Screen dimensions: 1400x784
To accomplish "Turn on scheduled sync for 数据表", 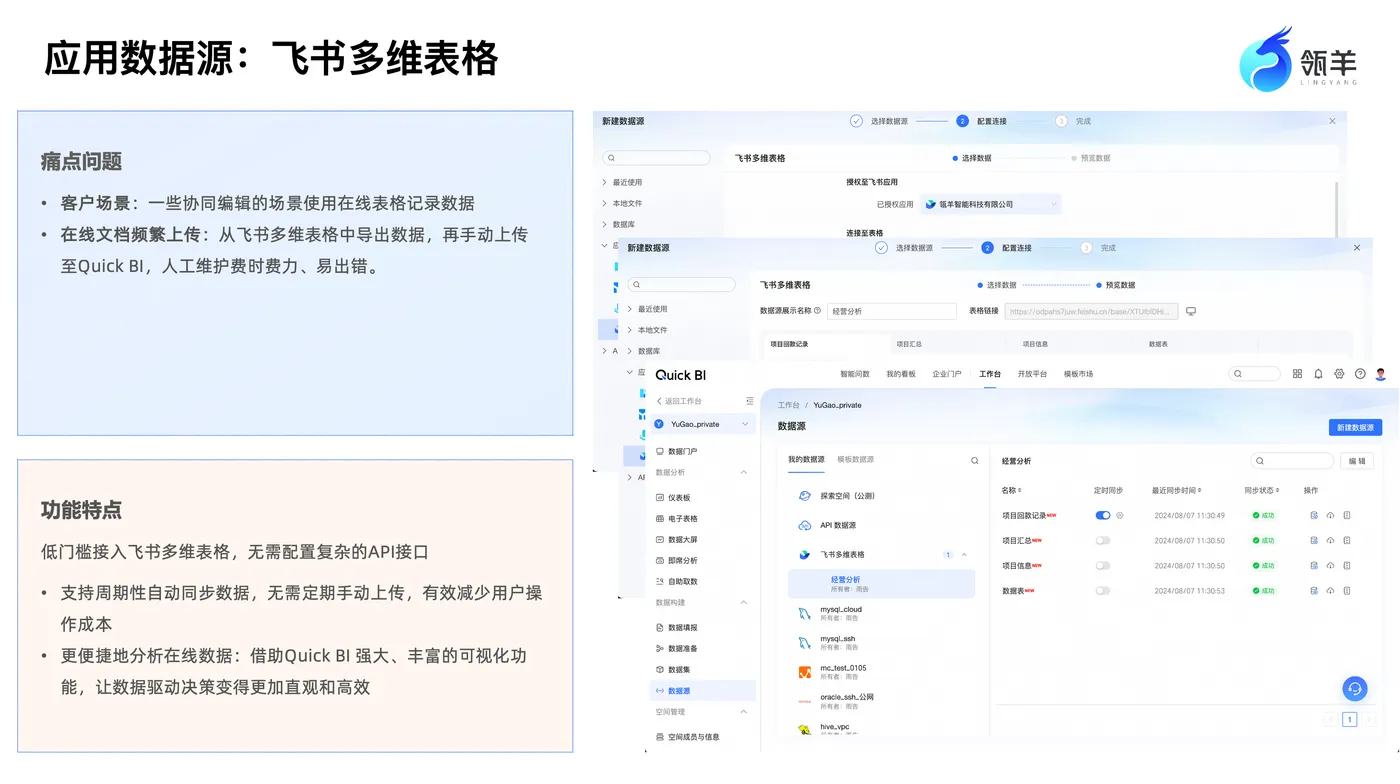I will coord(1103,591).
